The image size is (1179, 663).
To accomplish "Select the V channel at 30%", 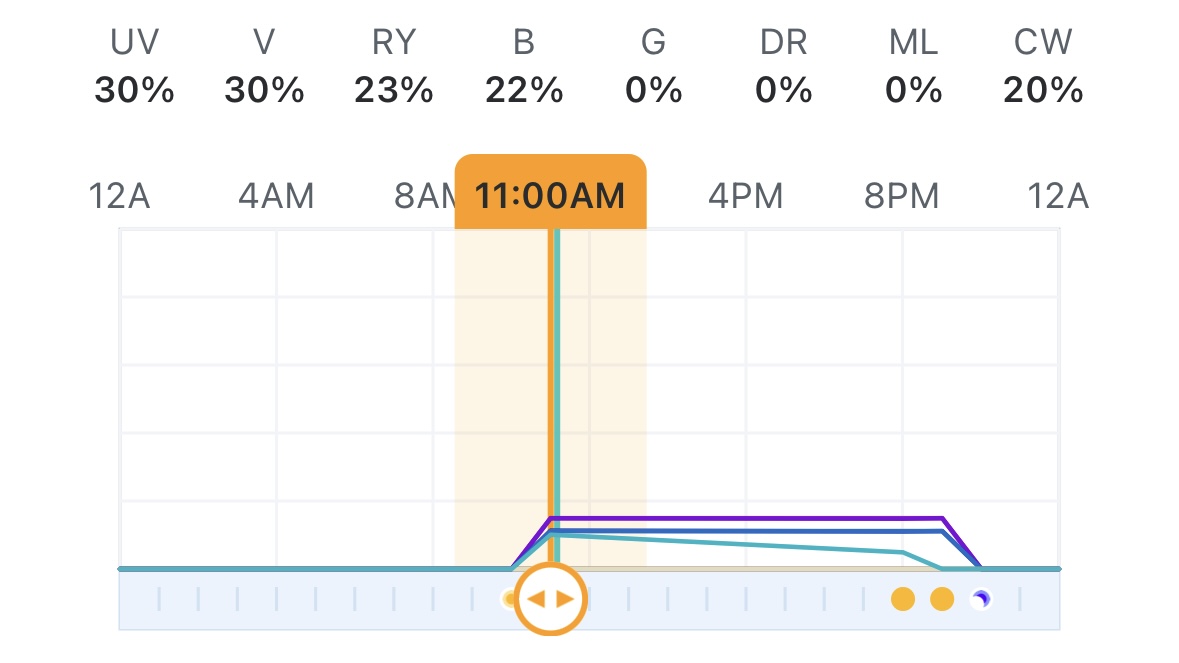I will tap(264, 70).
